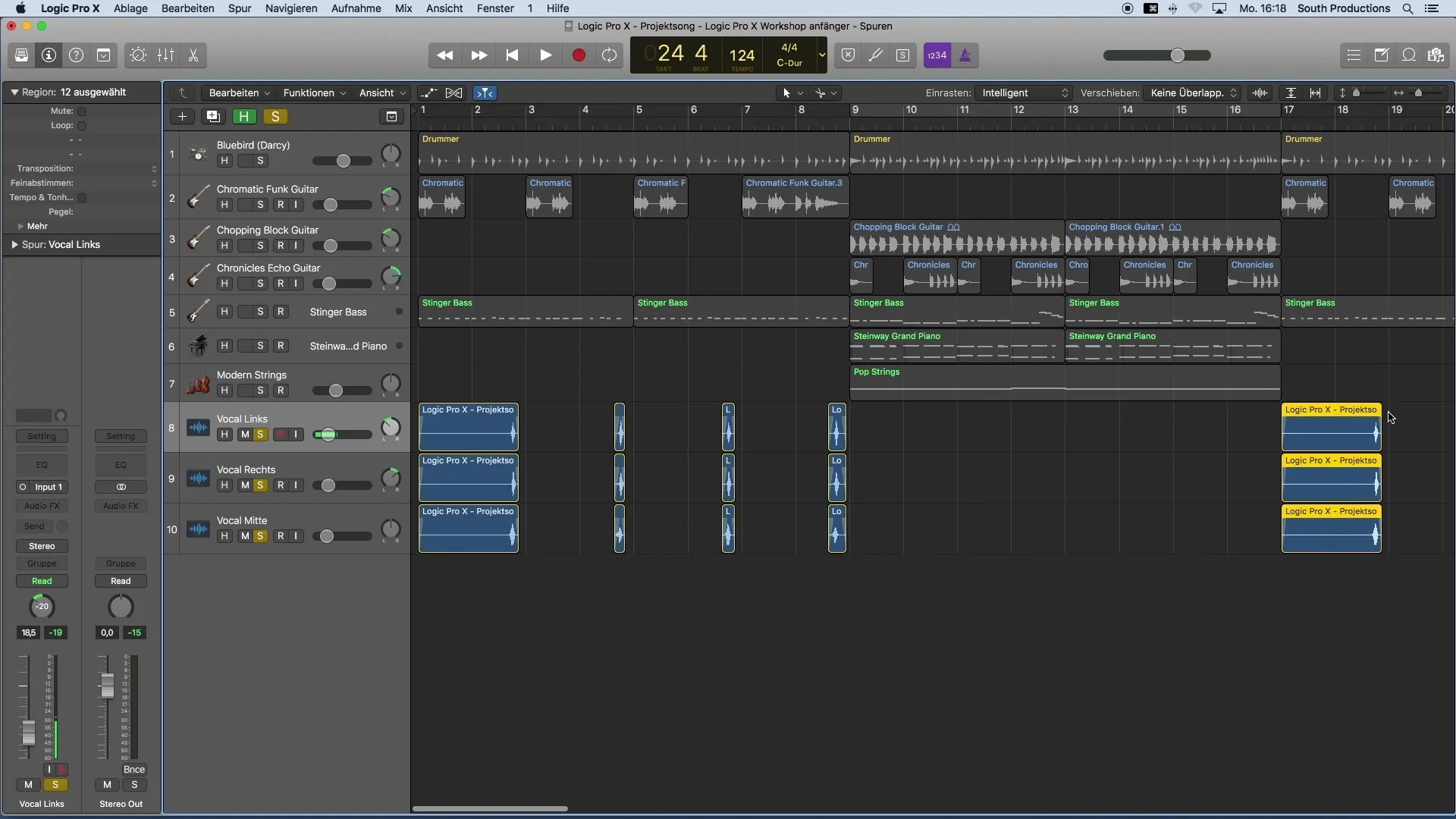Click the Metronome click icon in toolbar
The width and height of the screenshot is (1456, 819).
[x=964, y=55]
